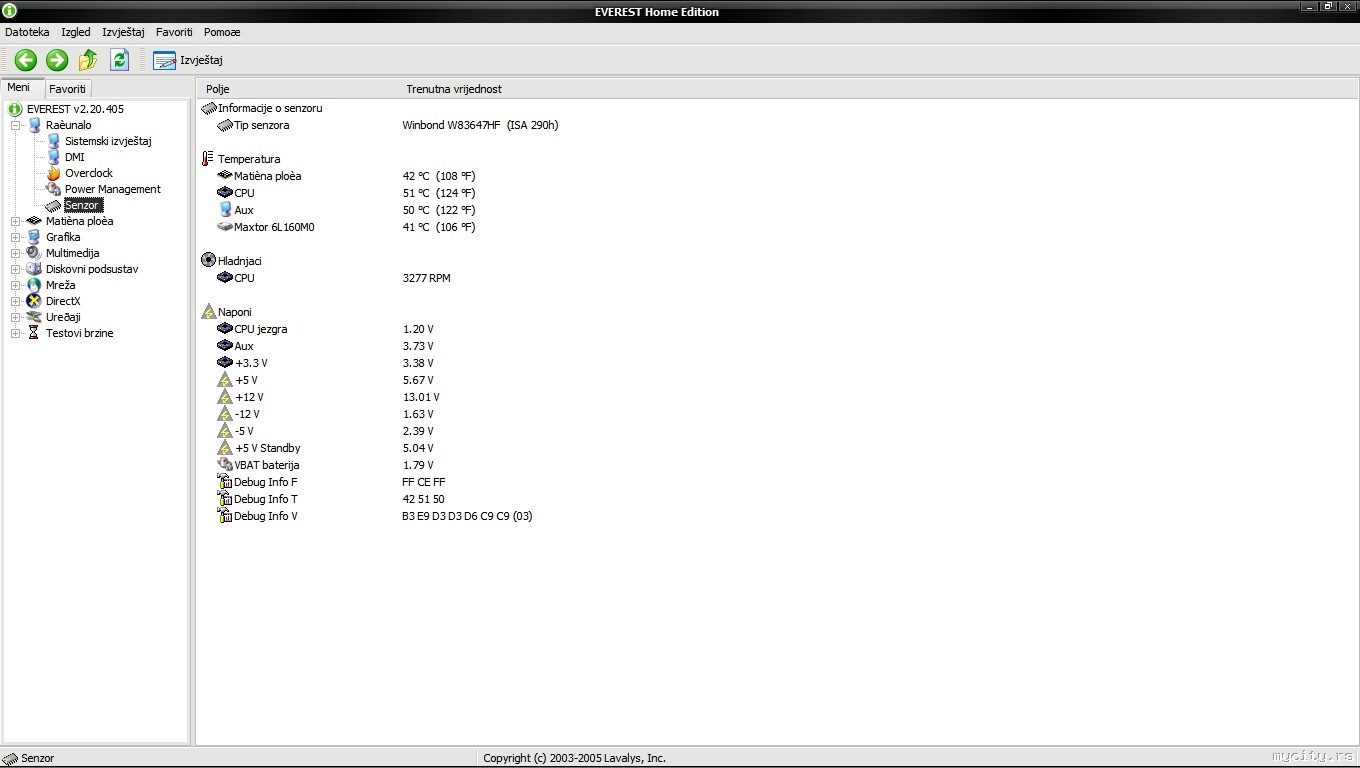Click the Naponi voltage warning icon
This screenshot has height=768, width=1360.
(x=208, y=312)
